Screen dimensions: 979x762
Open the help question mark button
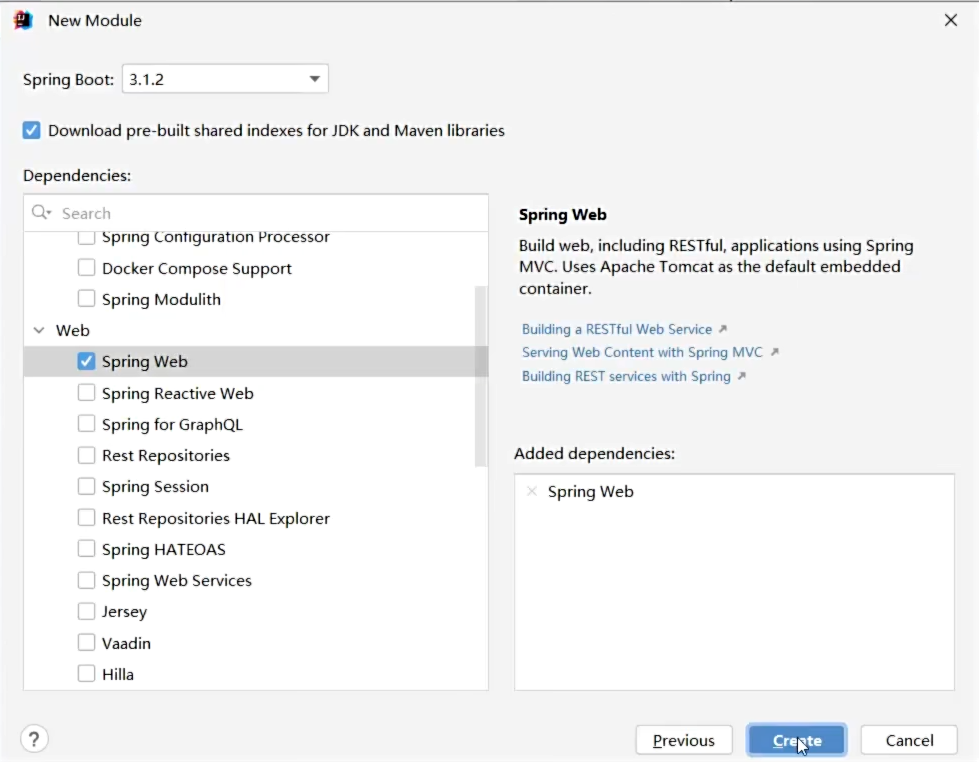[35, 739]
